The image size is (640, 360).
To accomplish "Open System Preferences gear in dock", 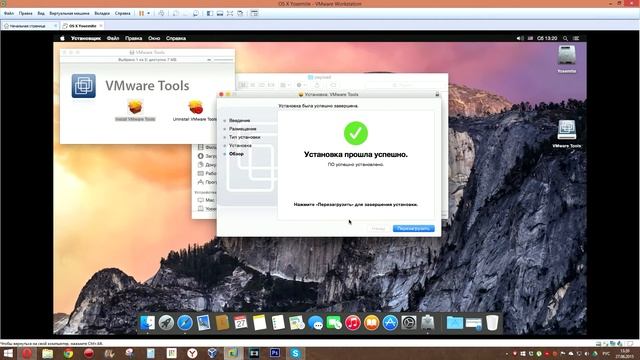I will (409, 323).
